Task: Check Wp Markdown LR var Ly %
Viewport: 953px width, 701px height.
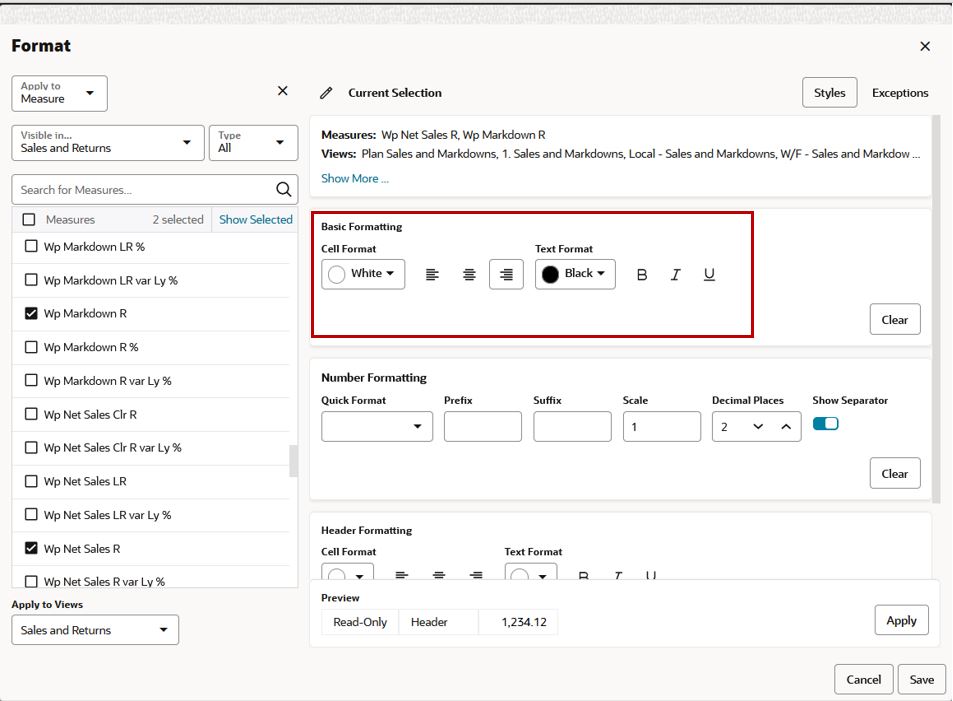Action: point(30,280)
